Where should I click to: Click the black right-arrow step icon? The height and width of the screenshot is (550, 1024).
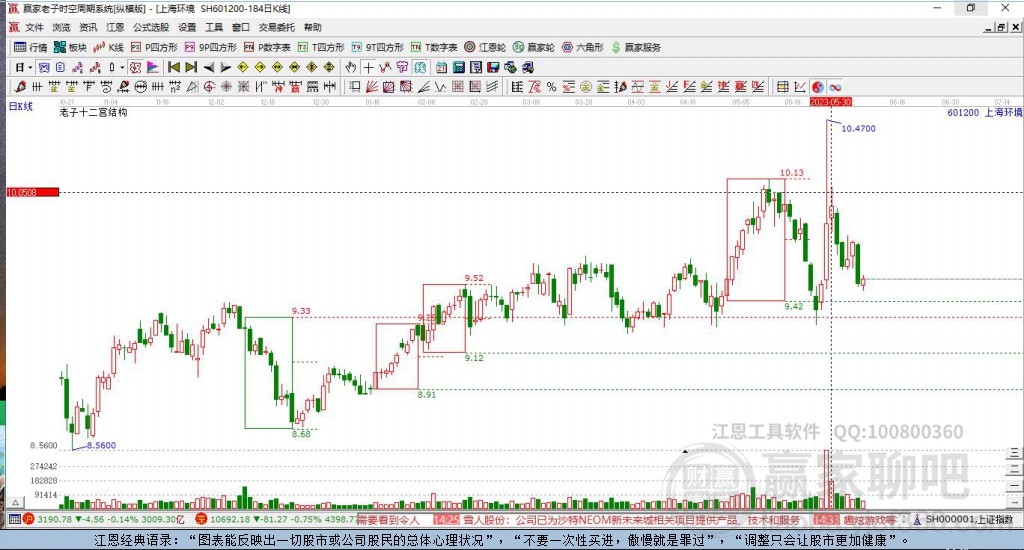click(225, 67)
